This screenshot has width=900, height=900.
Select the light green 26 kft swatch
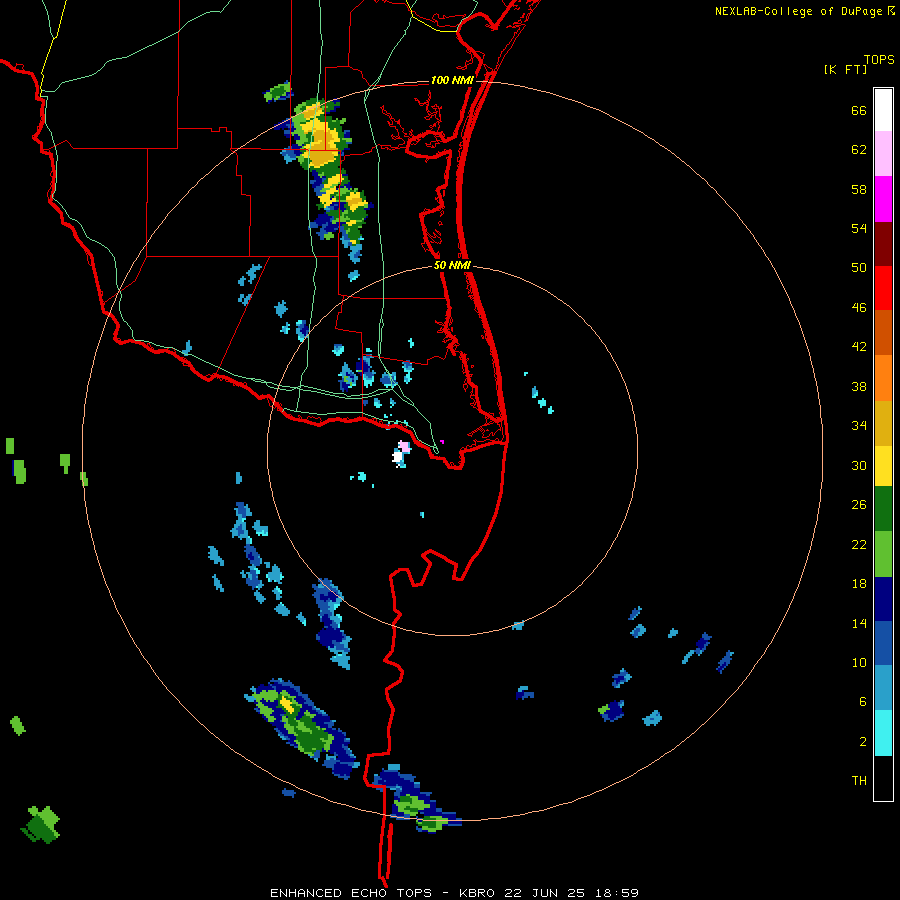tap(883, 554)
